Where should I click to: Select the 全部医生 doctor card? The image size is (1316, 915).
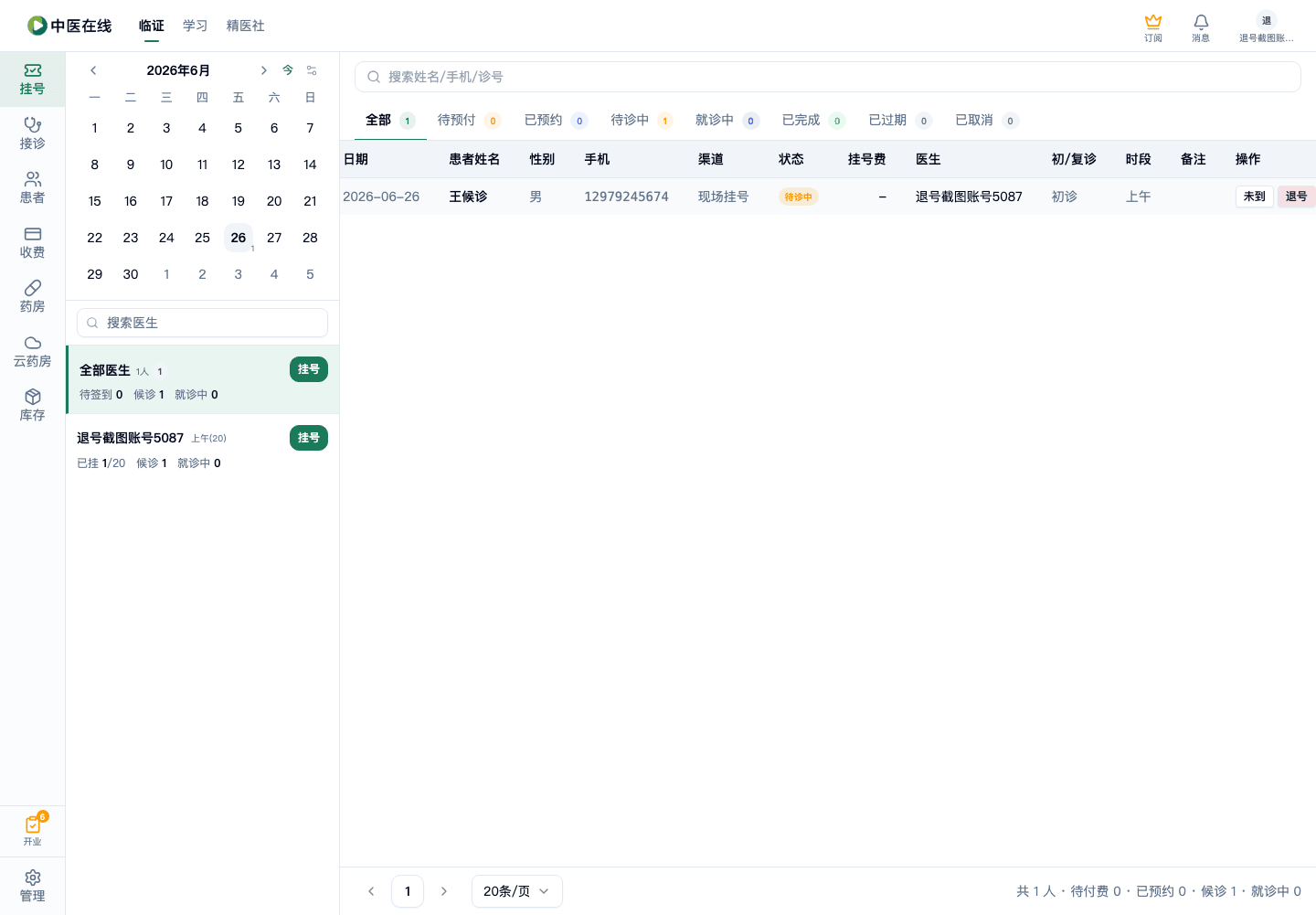203,379
